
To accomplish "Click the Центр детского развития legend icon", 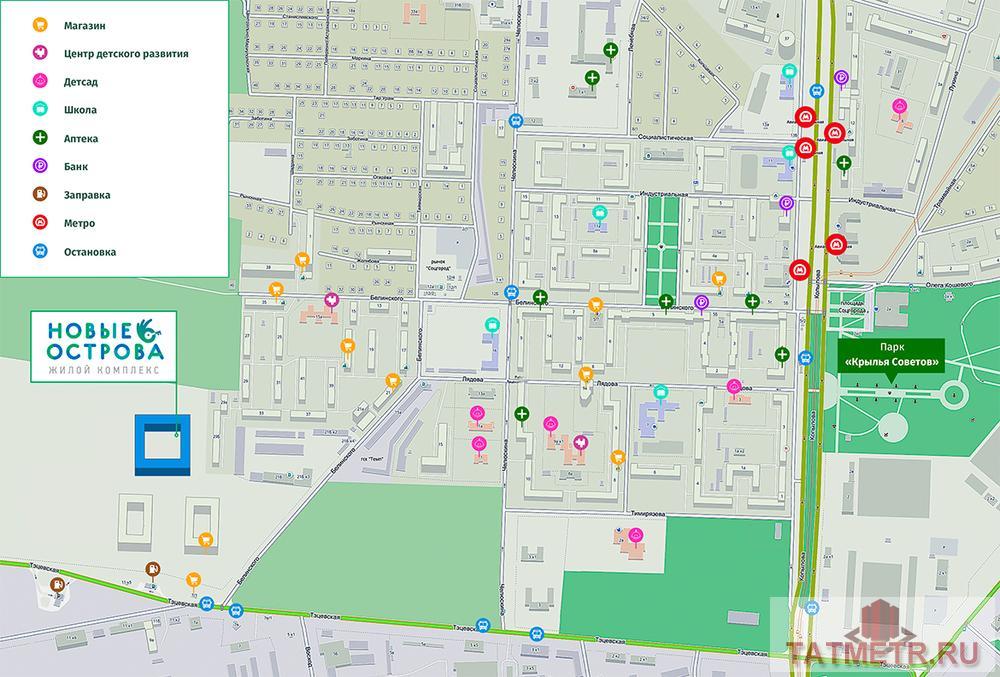I will point(40,53).
